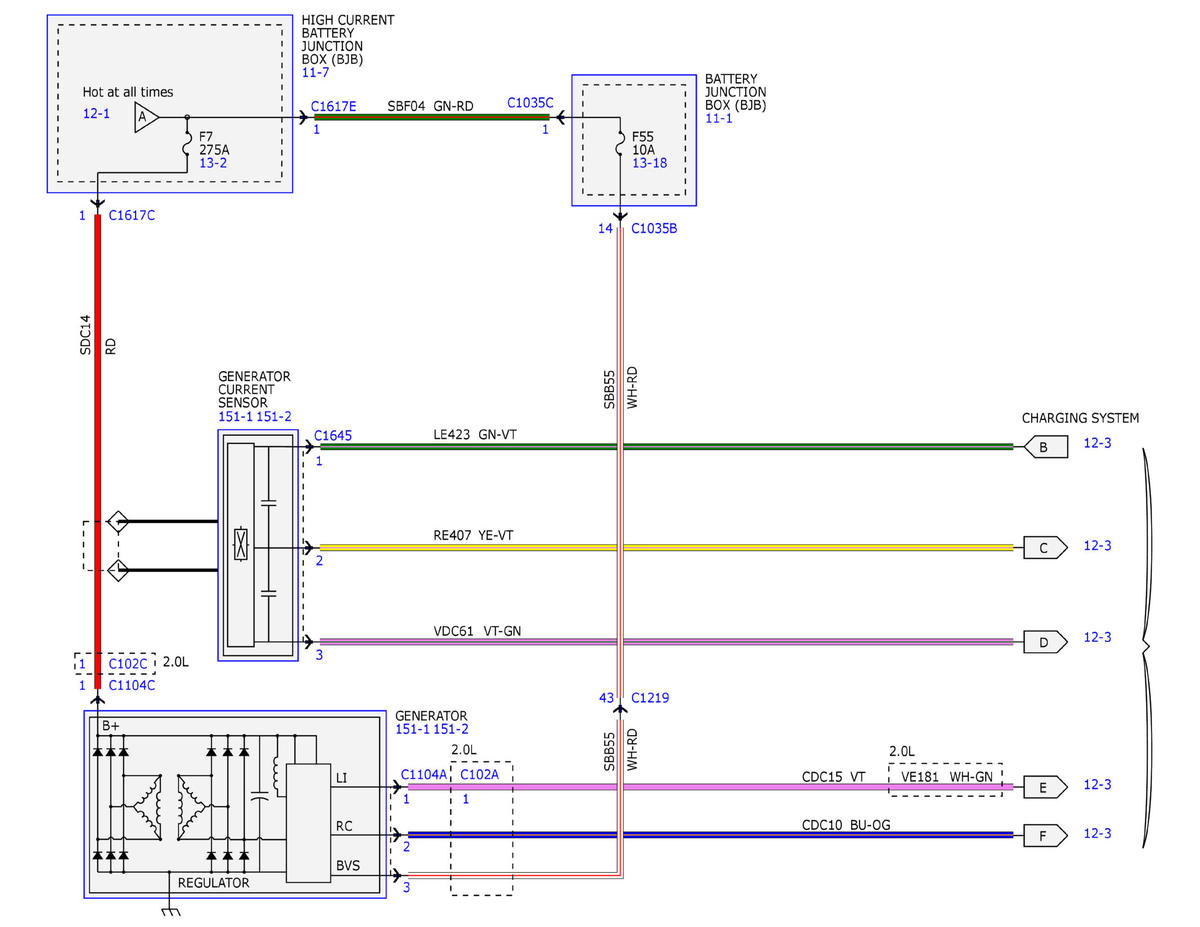Follow the 13-2 fuse reference link
The width and height of the screenshot is (1200, 927).
213,161
